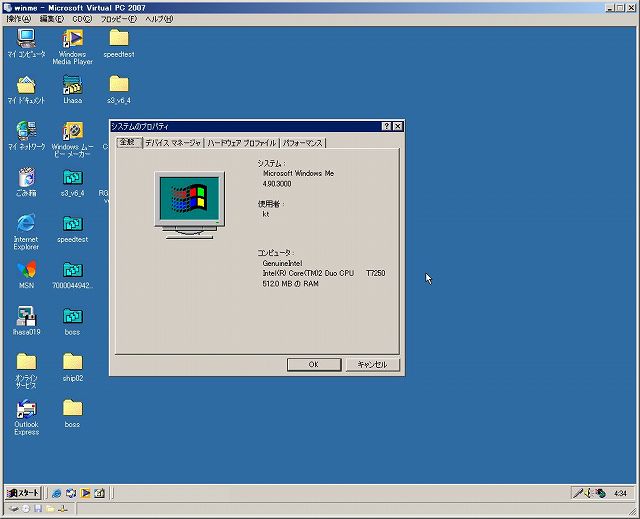Open the CD(C) menu
640x519 pixels.
(x=82, y=19)
